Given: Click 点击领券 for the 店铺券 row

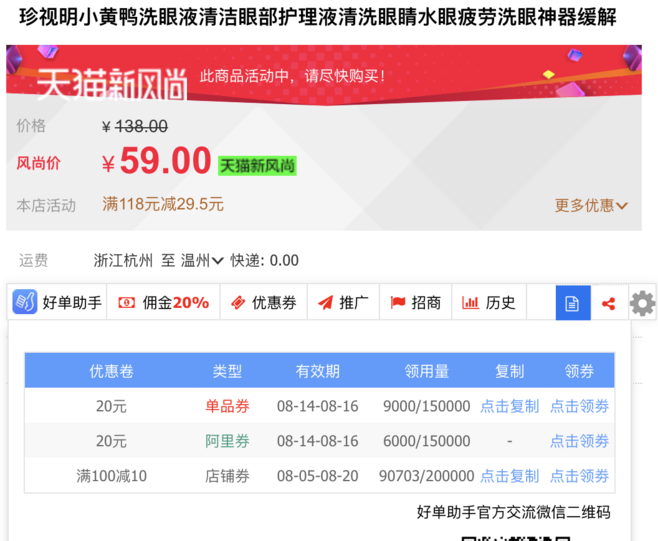Looking at the screenshot, I should click(579, 476).
